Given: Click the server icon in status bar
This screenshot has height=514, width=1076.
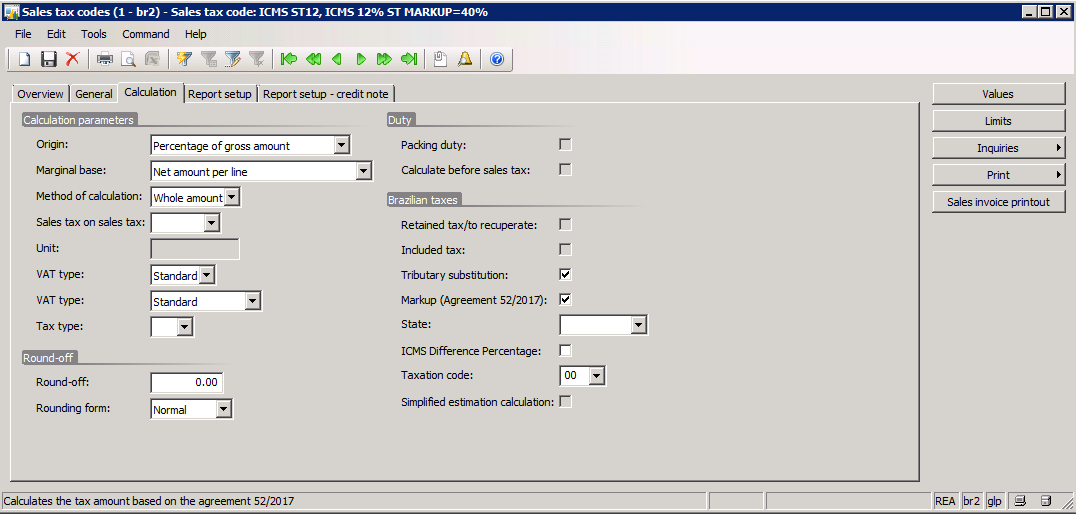Looking at the screenshot, I should [x=1046, y=501].
